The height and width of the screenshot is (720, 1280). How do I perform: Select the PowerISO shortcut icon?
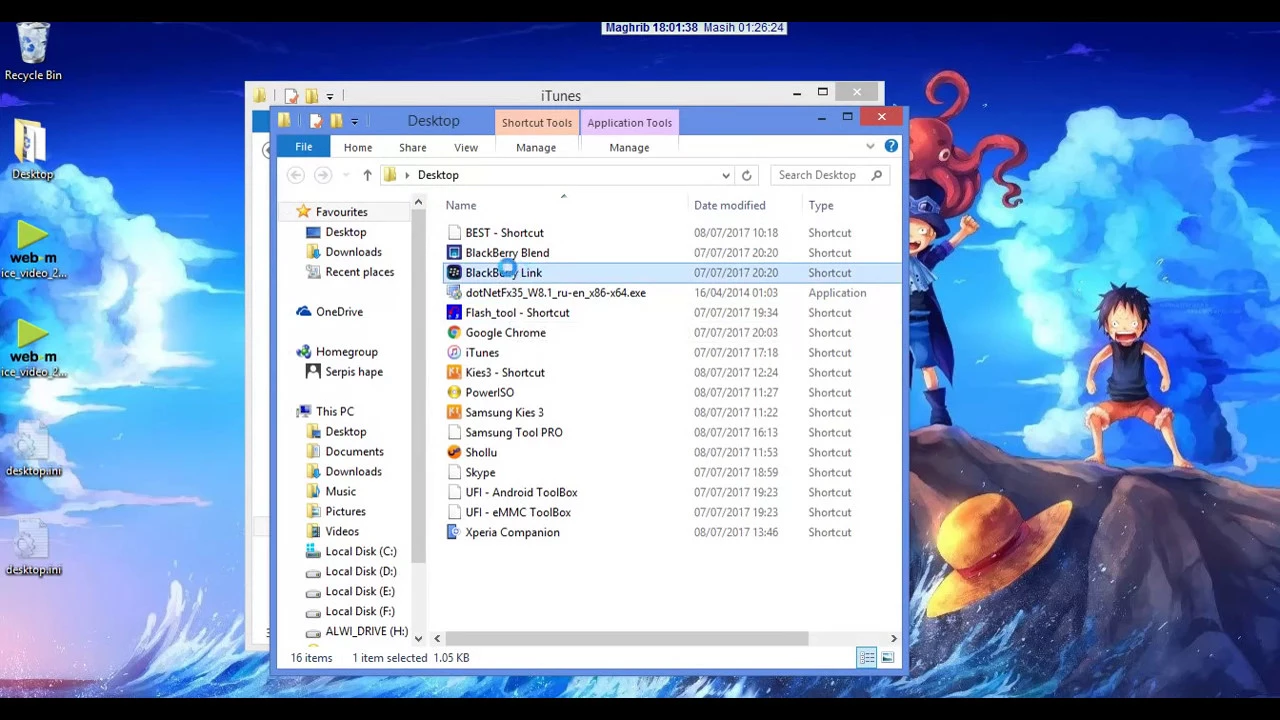point(454,393)
